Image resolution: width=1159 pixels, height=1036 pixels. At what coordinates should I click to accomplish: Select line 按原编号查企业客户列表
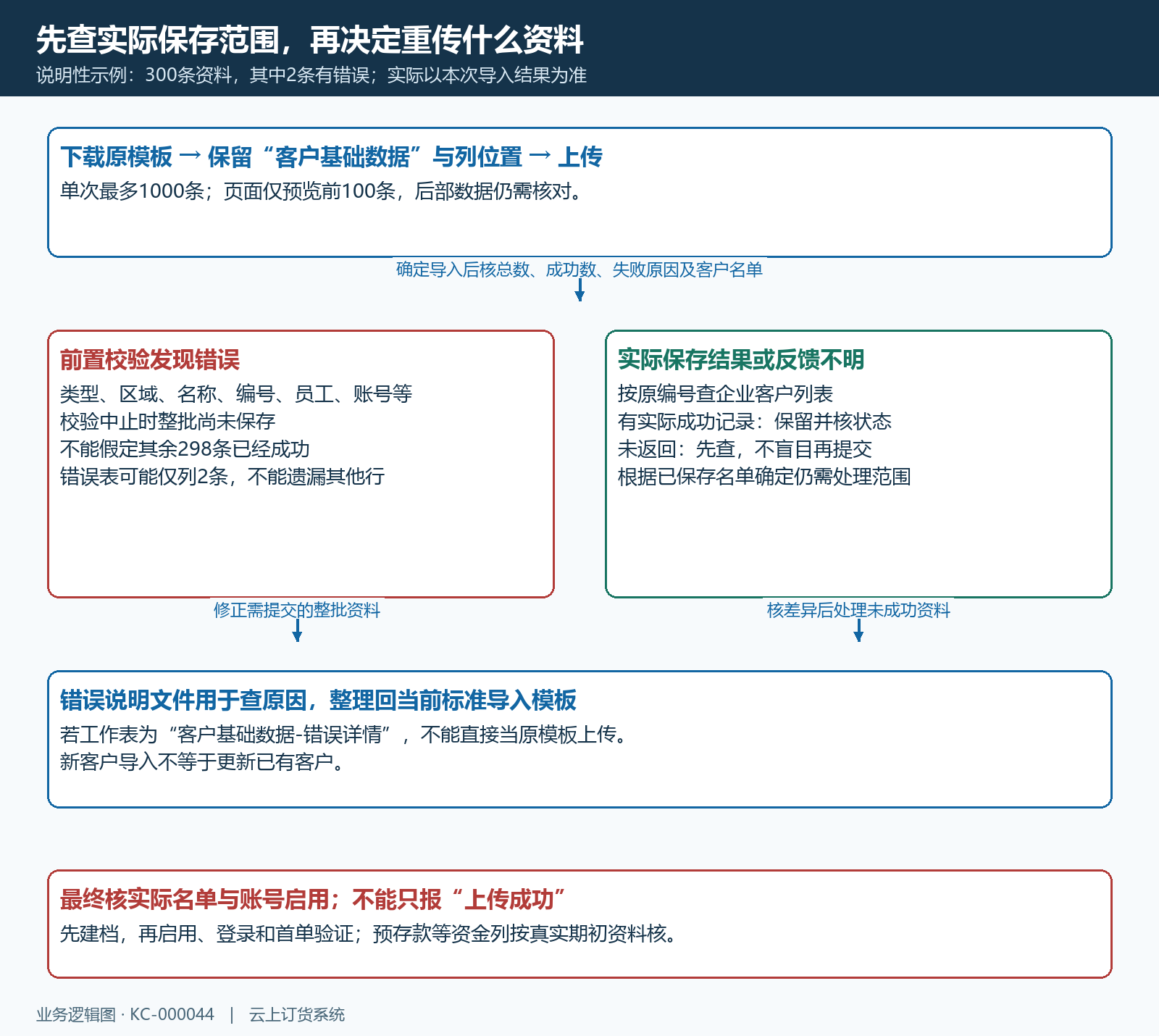pyautogui.click(x=725, y=394)
